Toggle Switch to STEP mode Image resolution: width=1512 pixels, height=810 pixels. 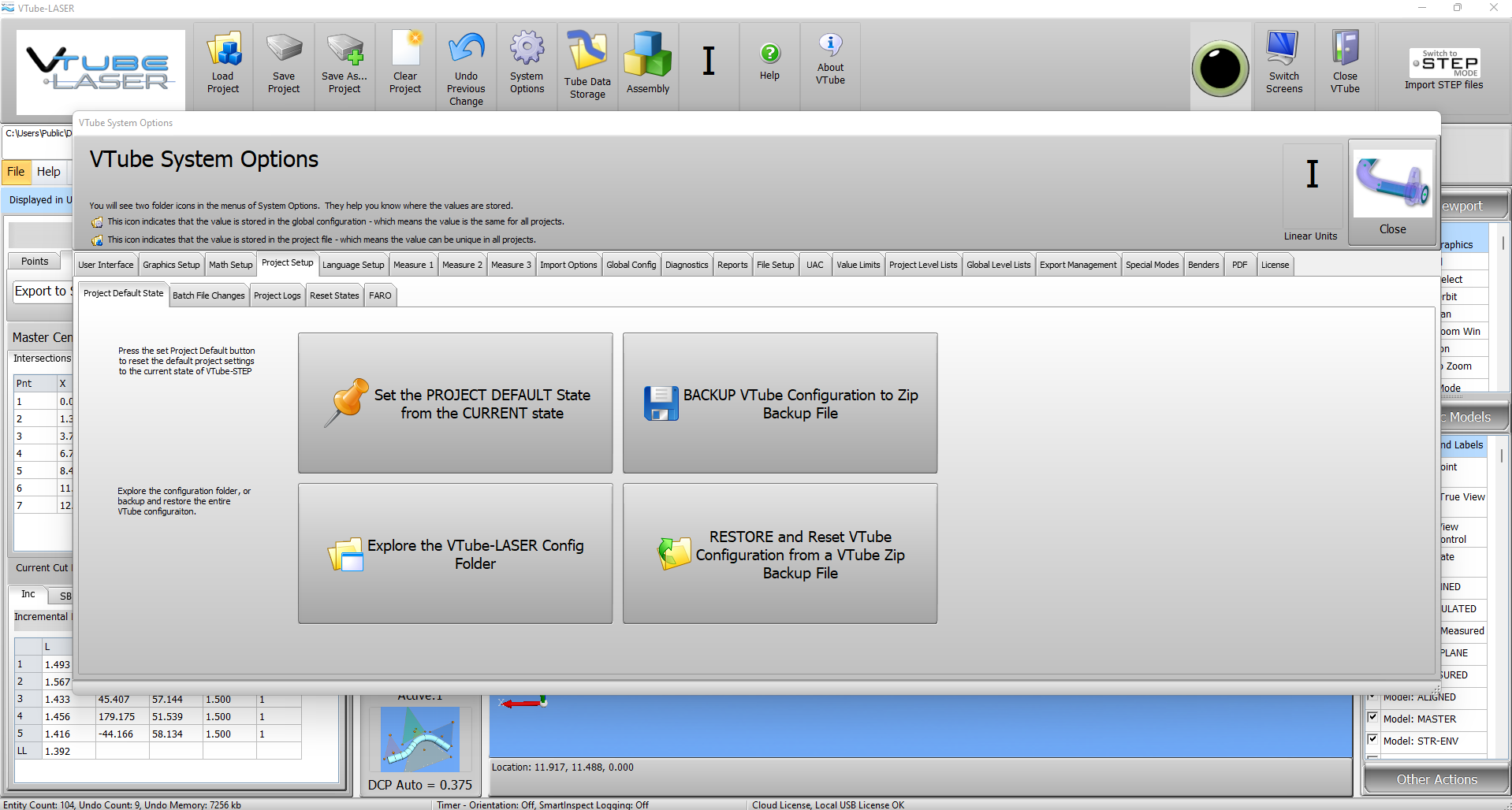(1443, 63)
